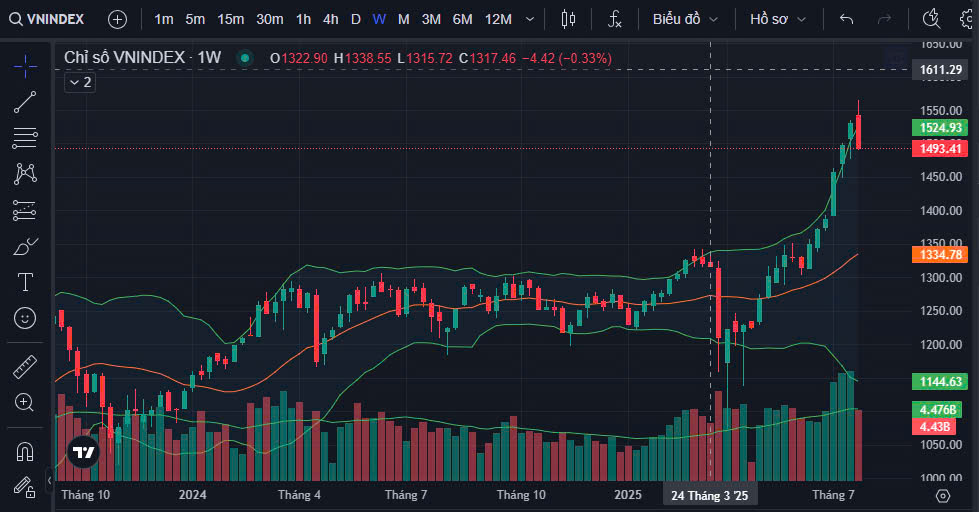Viewport: 979px width, 512px height.
Task: Toggle lock all drawing tools
Action: pyautogui.click(x=25, y=487)
